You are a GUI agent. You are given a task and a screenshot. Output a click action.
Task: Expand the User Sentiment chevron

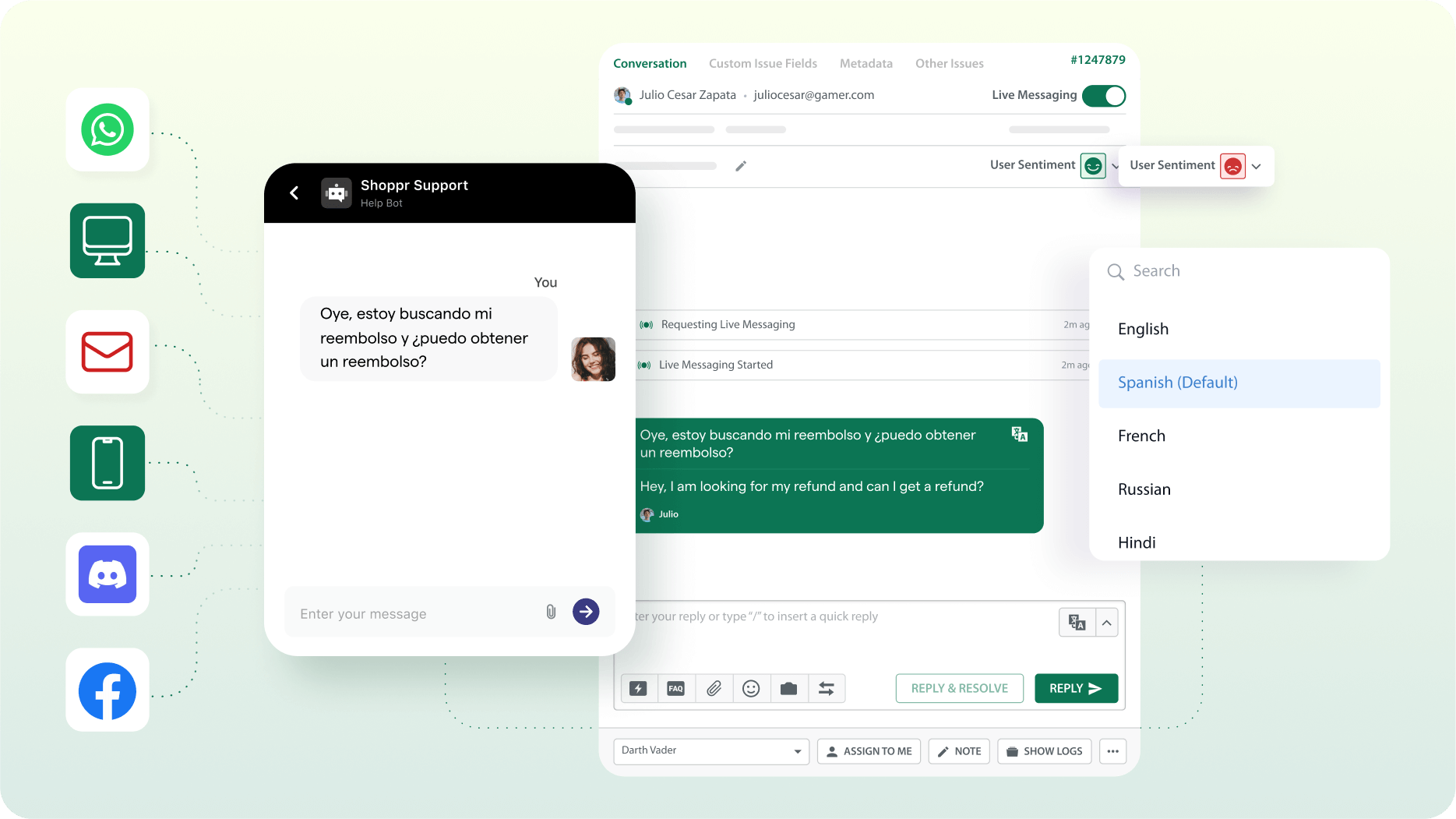(x=1256, y=166)
